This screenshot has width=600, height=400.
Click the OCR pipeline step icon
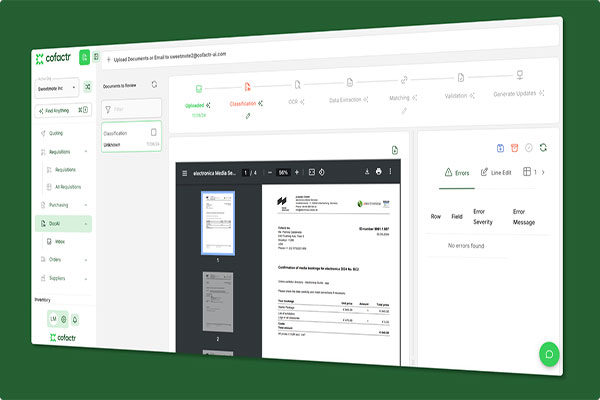[x=297, y=85]
